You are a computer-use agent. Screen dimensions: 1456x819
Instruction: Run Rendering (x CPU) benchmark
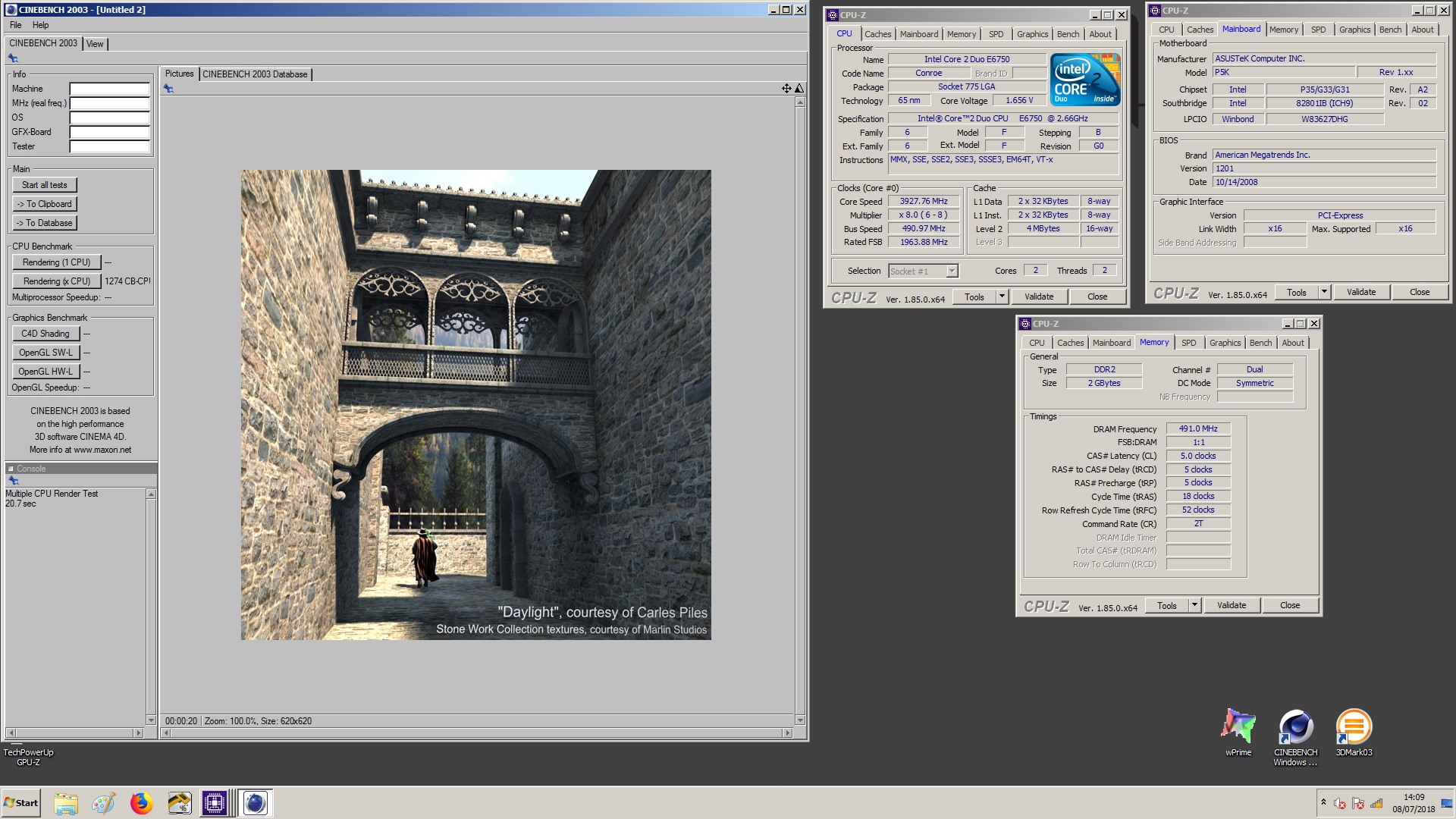click(x=57, y=281)
